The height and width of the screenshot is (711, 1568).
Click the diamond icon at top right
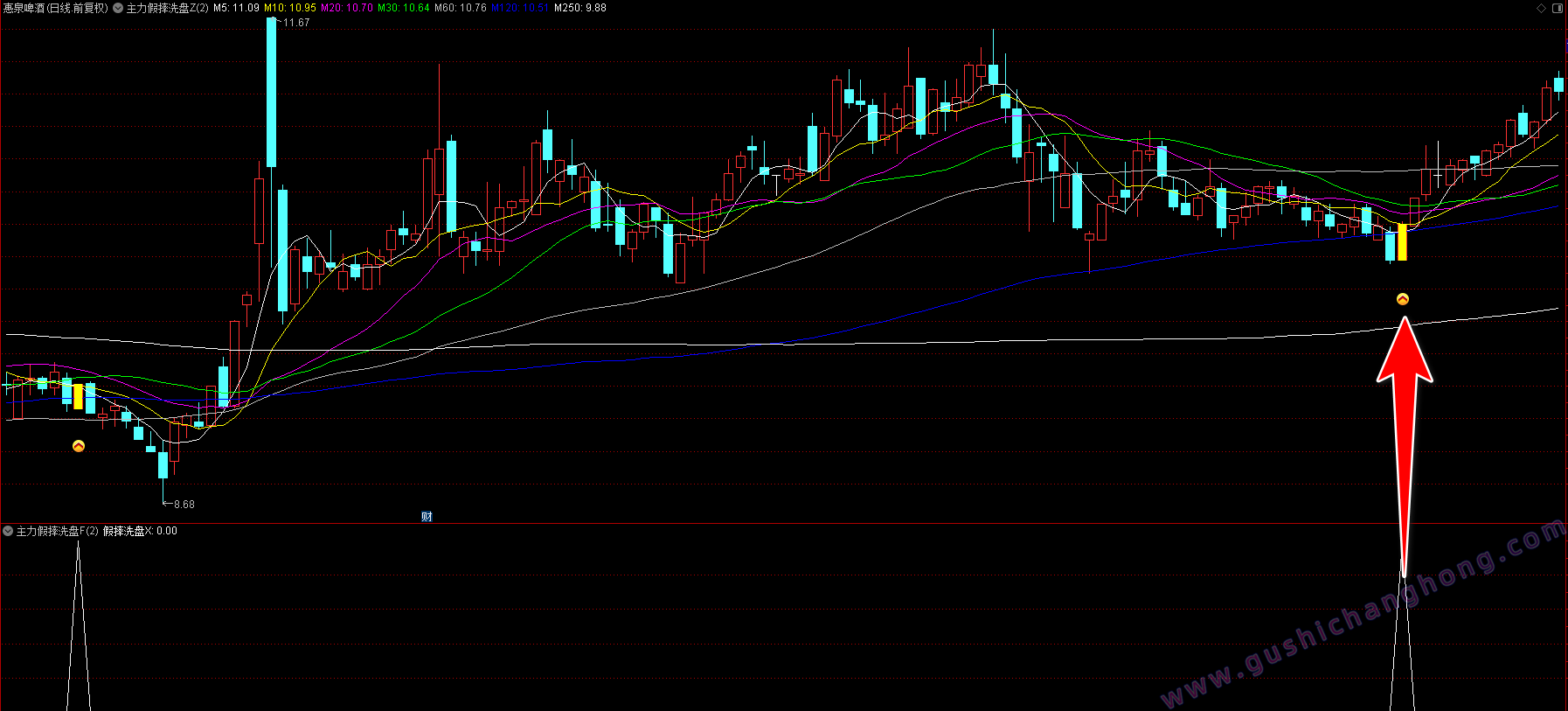point(1541,8)
